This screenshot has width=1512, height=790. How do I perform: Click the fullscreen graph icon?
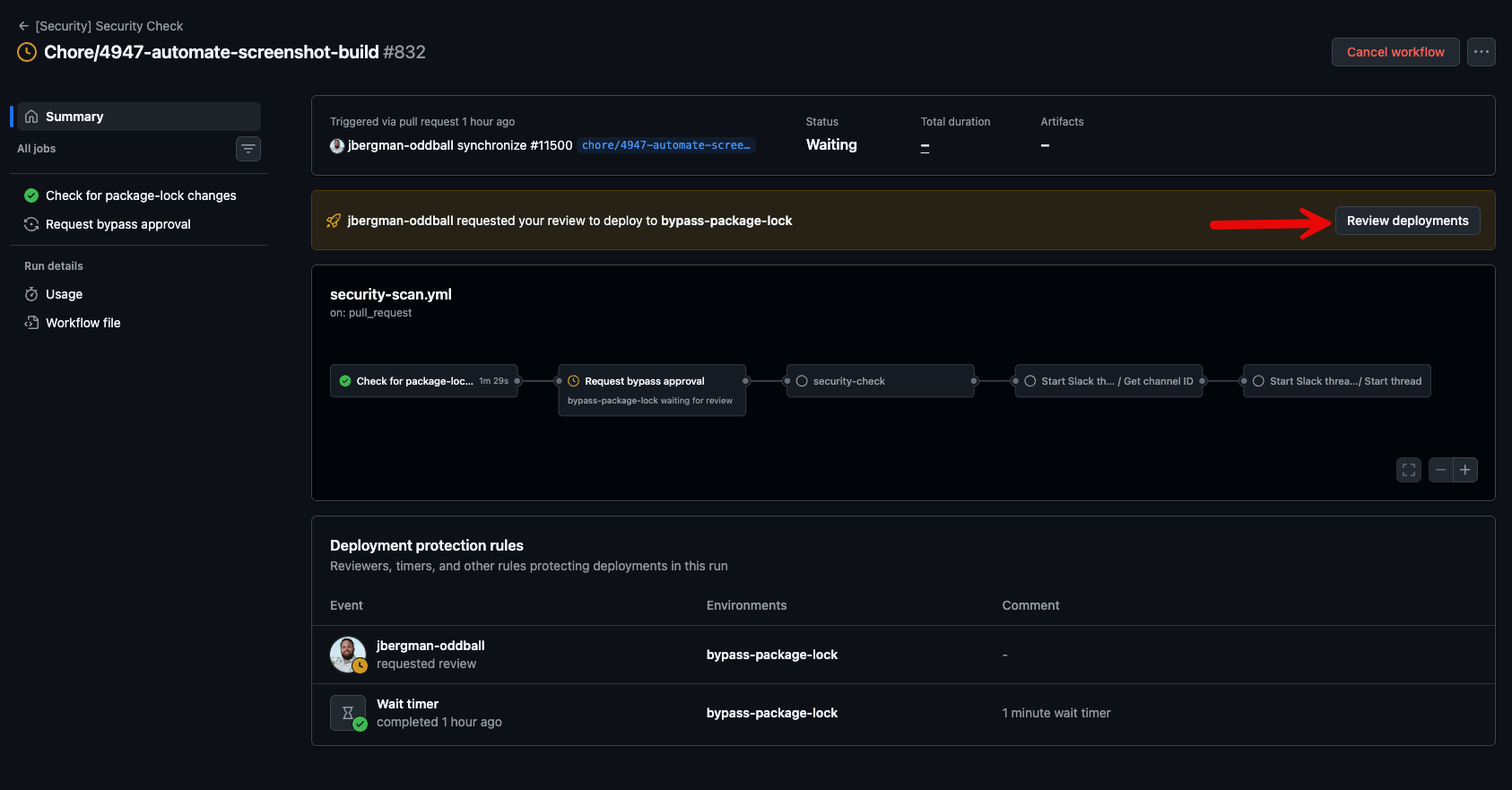pos(1408,470)
